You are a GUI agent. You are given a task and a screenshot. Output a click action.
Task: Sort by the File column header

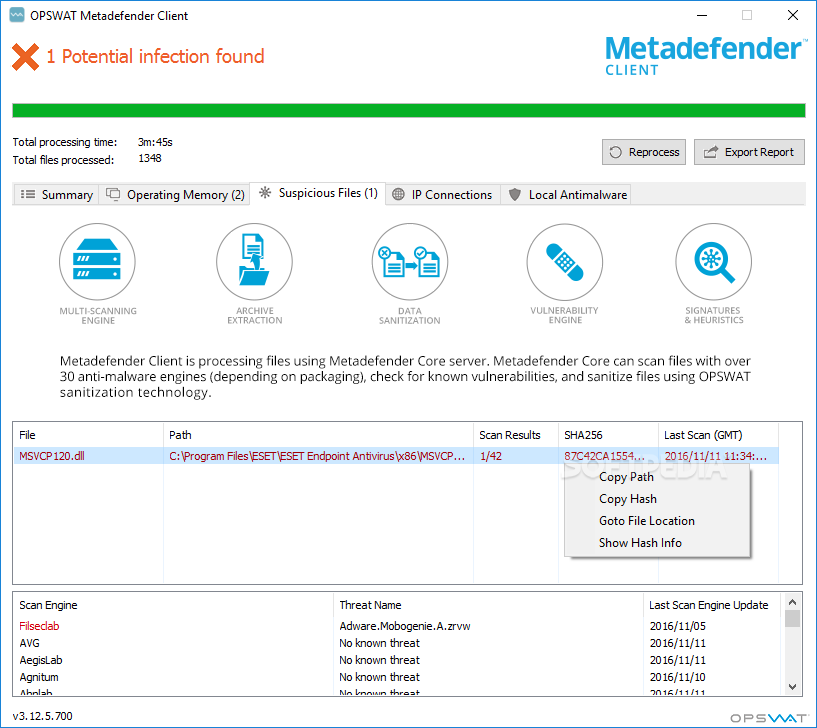88,435
